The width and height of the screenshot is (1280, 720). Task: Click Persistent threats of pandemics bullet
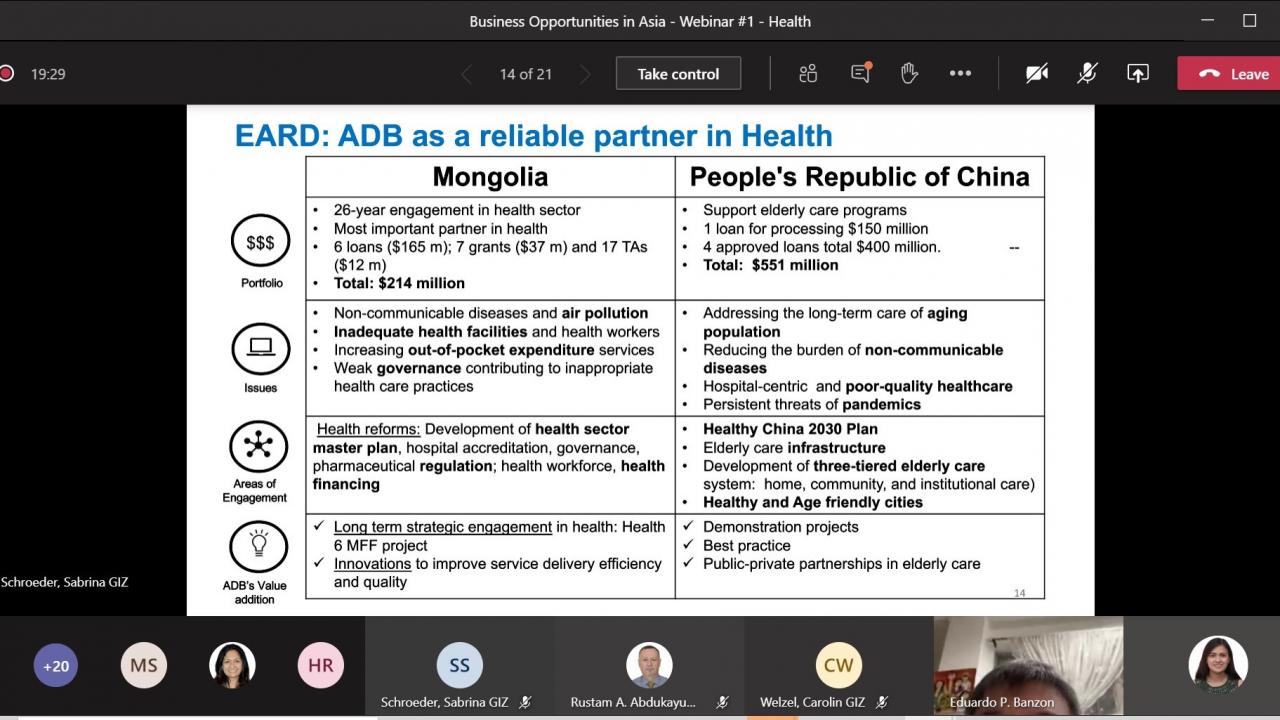click(x=811, y=404)
